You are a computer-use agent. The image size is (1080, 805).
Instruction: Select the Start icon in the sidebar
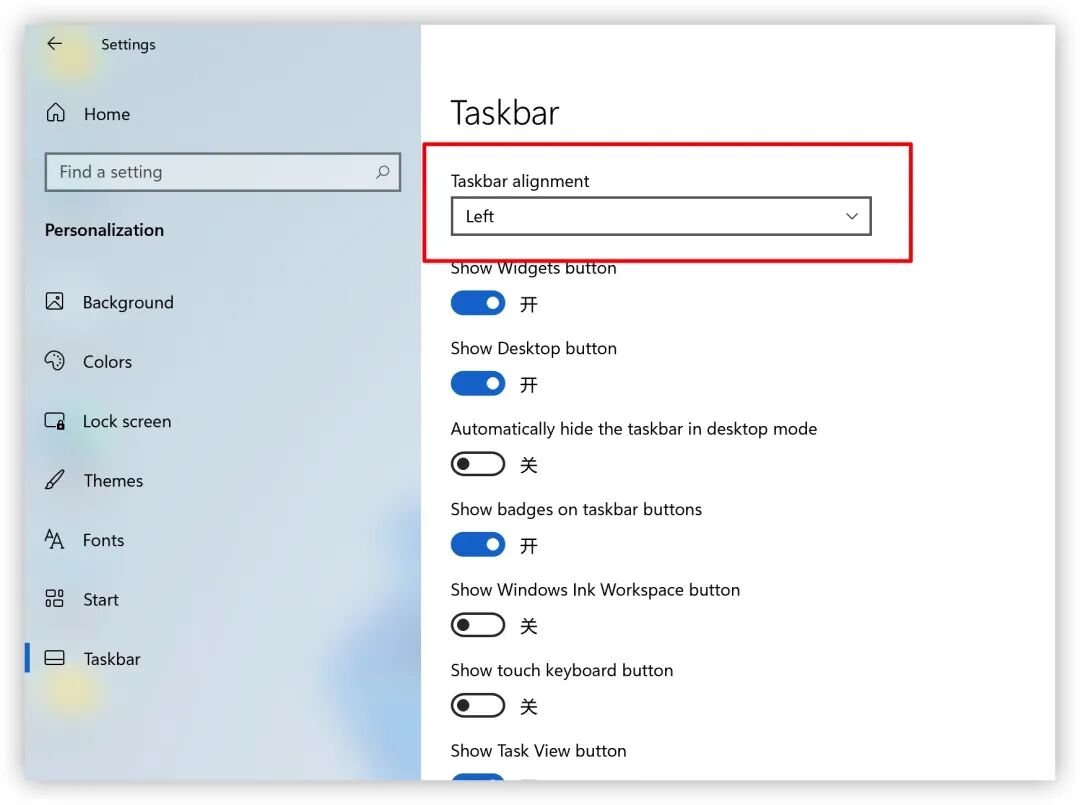click(x=55, y=599)
